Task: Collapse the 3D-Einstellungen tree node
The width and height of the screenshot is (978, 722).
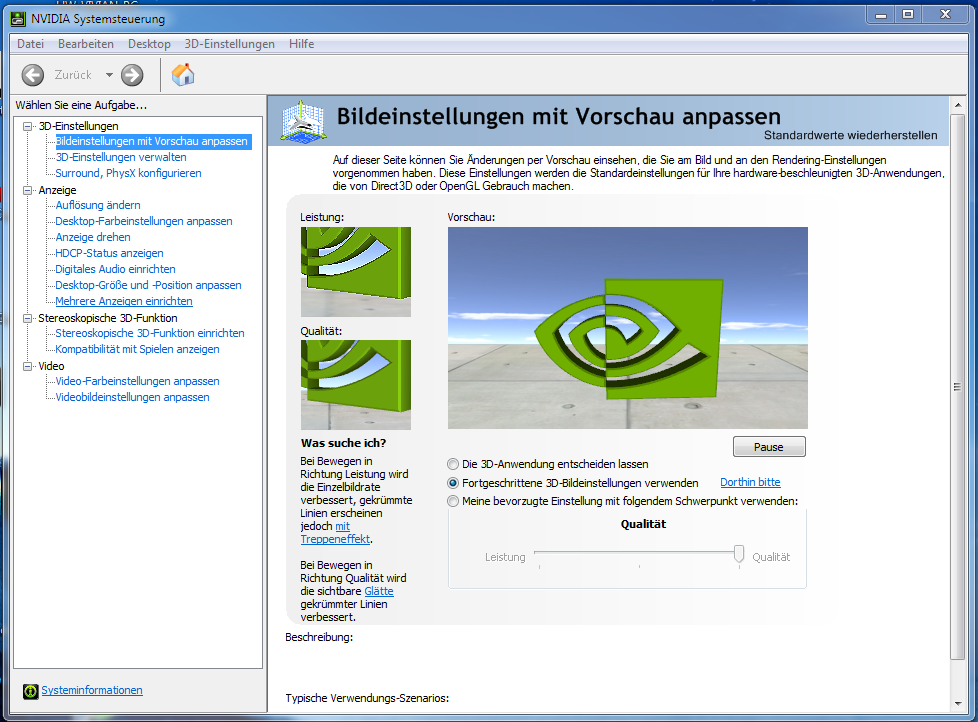Action: 27,126
